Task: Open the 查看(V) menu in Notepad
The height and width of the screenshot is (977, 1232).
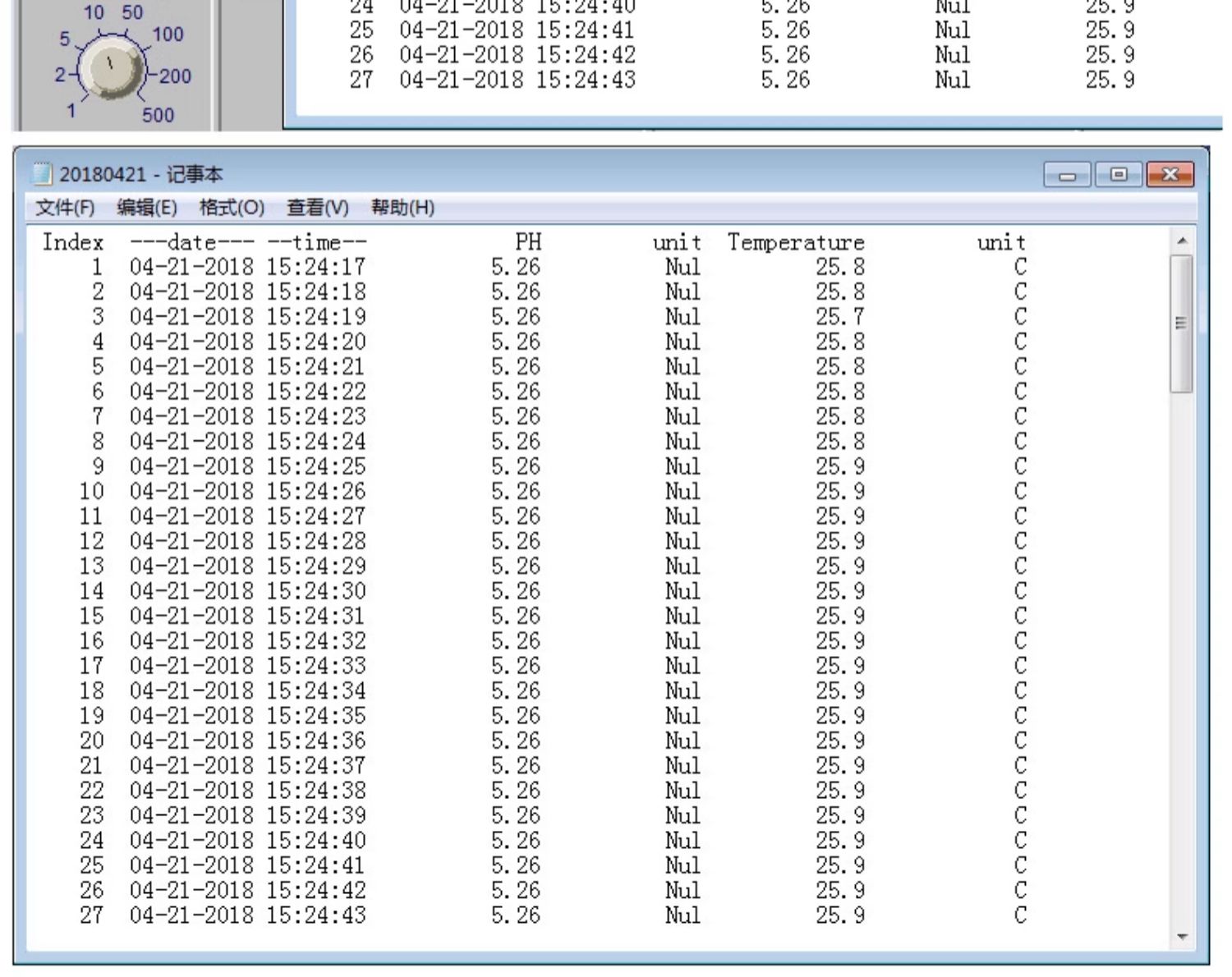Action: pyautogui.click(x=317, y=208)
